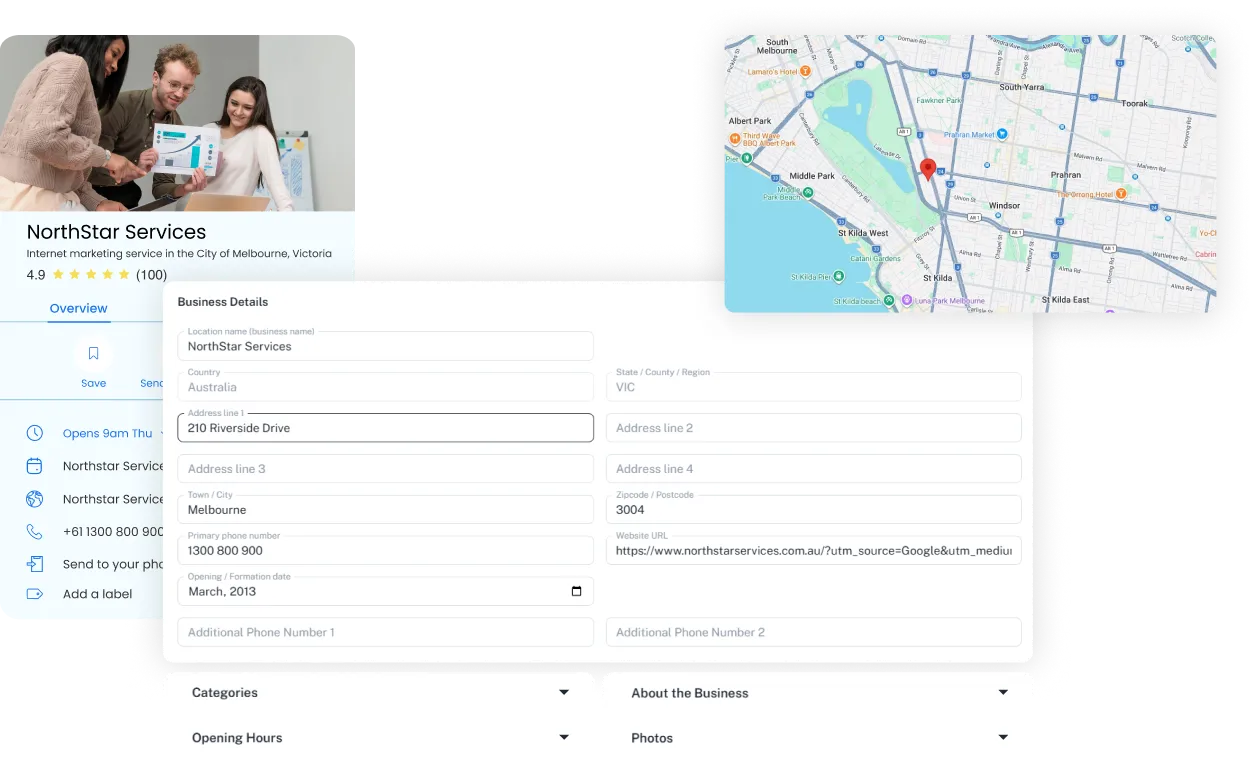Click the Location name input field
This screenshot has width=1255, height=758.
click(385, 346)
